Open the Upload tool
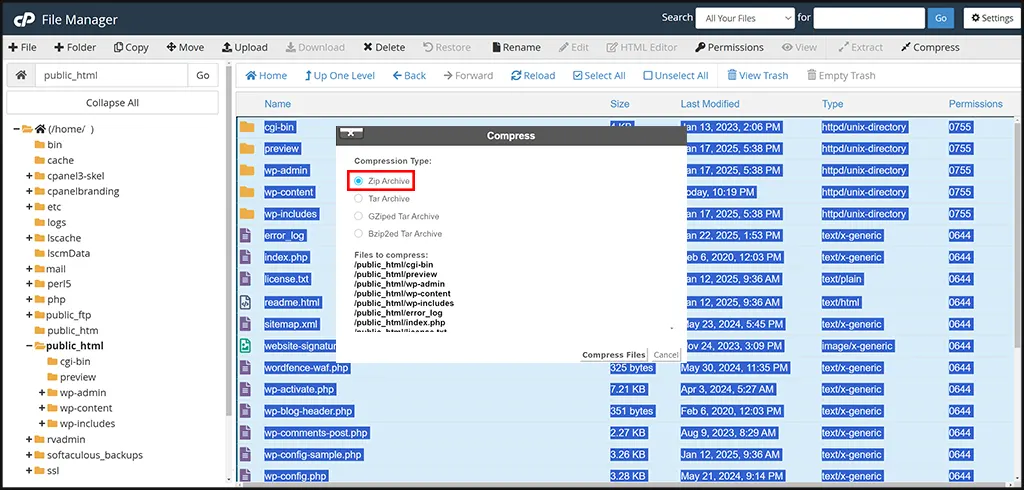Screen dimensions: 1024x490 [245, 47]
